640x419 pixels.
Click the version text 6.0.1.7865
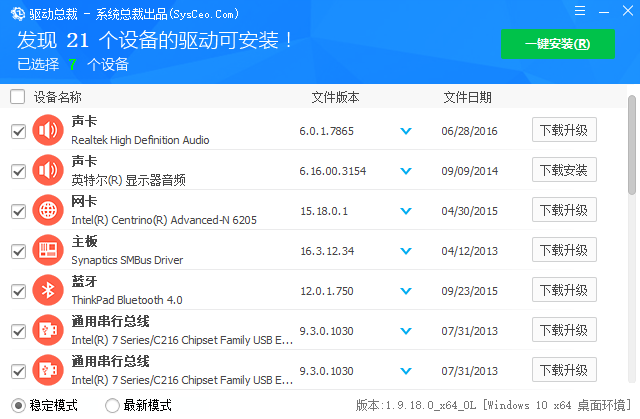pos(327,131)
